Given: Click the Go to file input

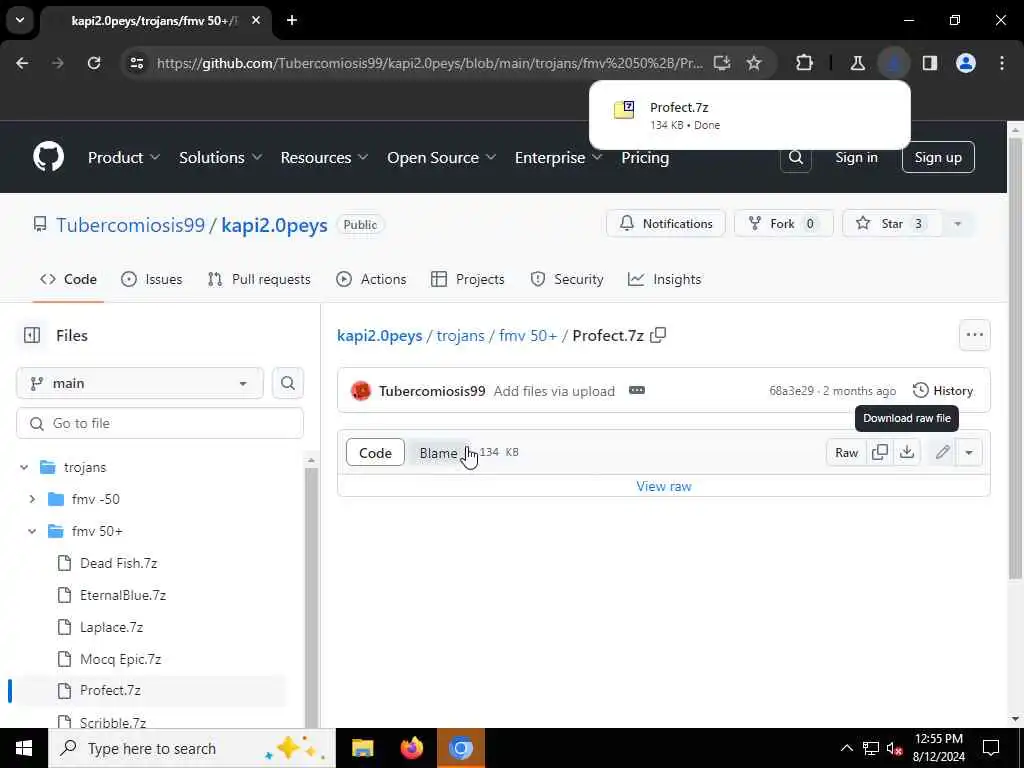Looking at the screenshot, I should tap(160, 423).
